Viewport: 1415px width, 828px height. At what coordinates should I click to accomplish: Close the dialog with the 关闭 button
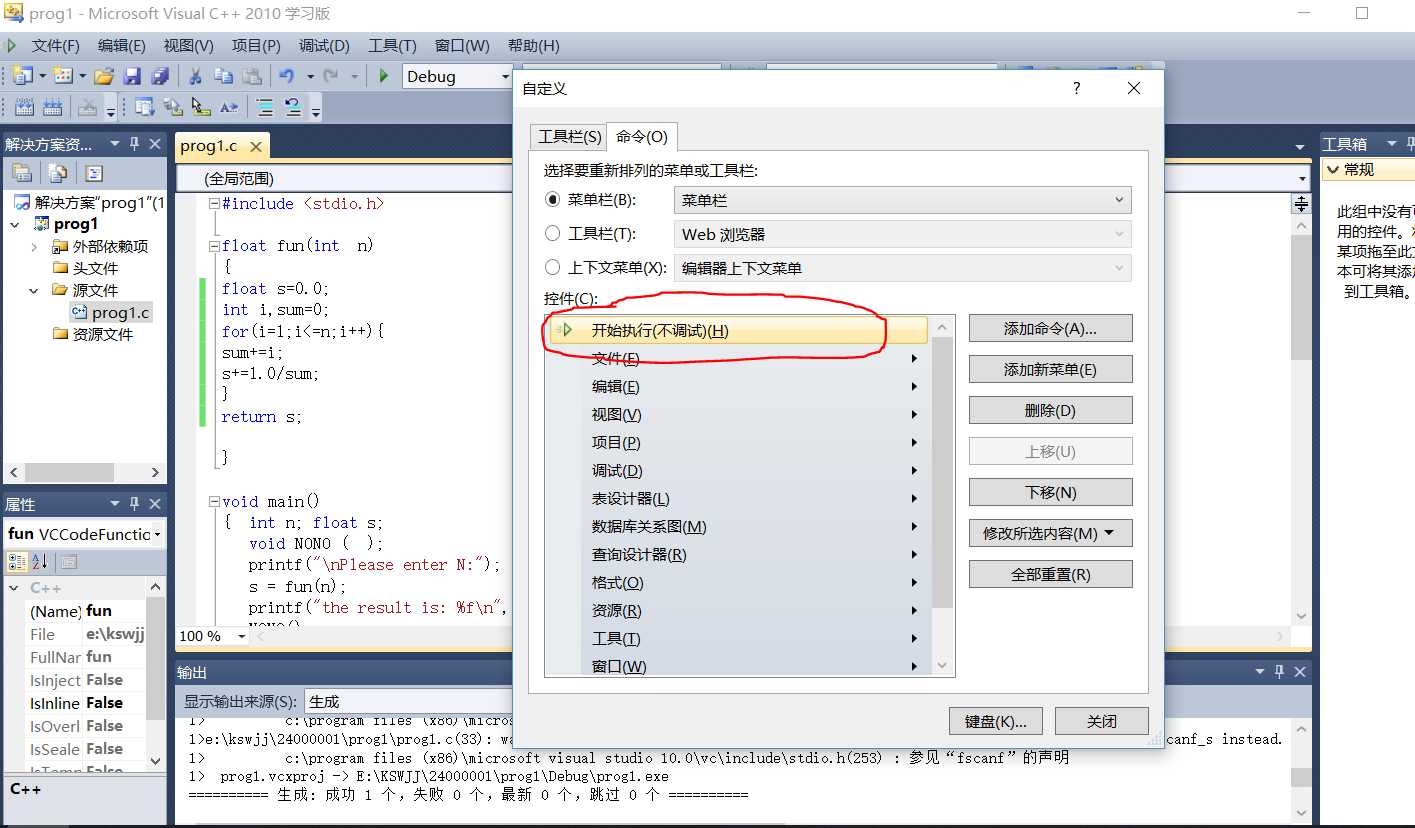[1102, 721]
